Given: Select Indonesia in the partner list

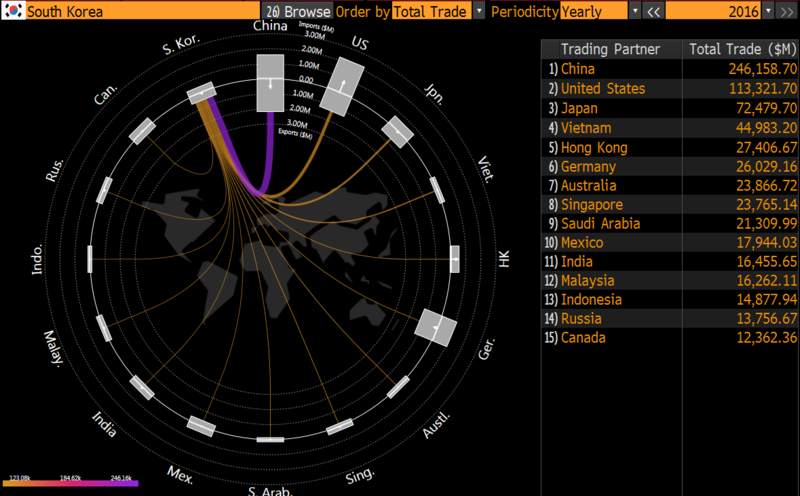Looking at the screenshot, I should click(670, 299).
